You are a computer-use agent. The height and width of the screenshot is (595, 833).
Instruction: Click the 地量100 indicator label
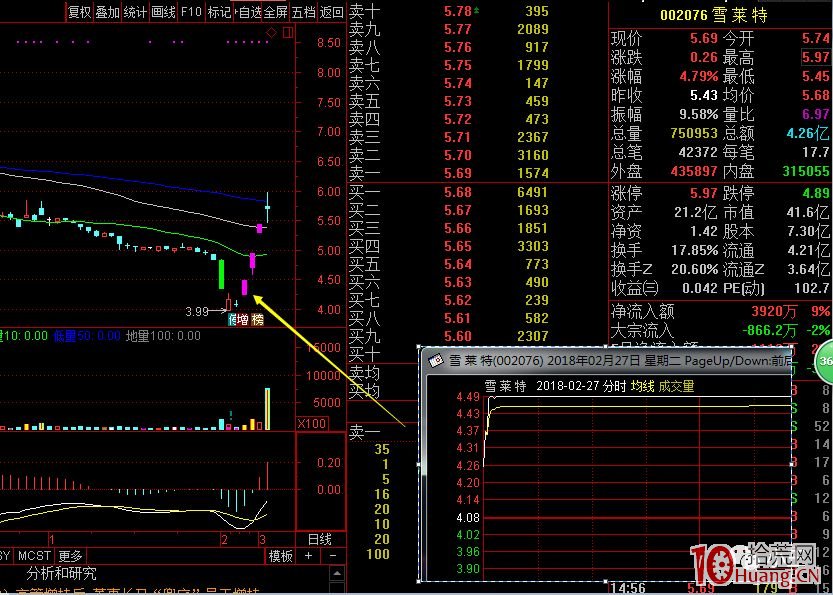click(163, 336)
